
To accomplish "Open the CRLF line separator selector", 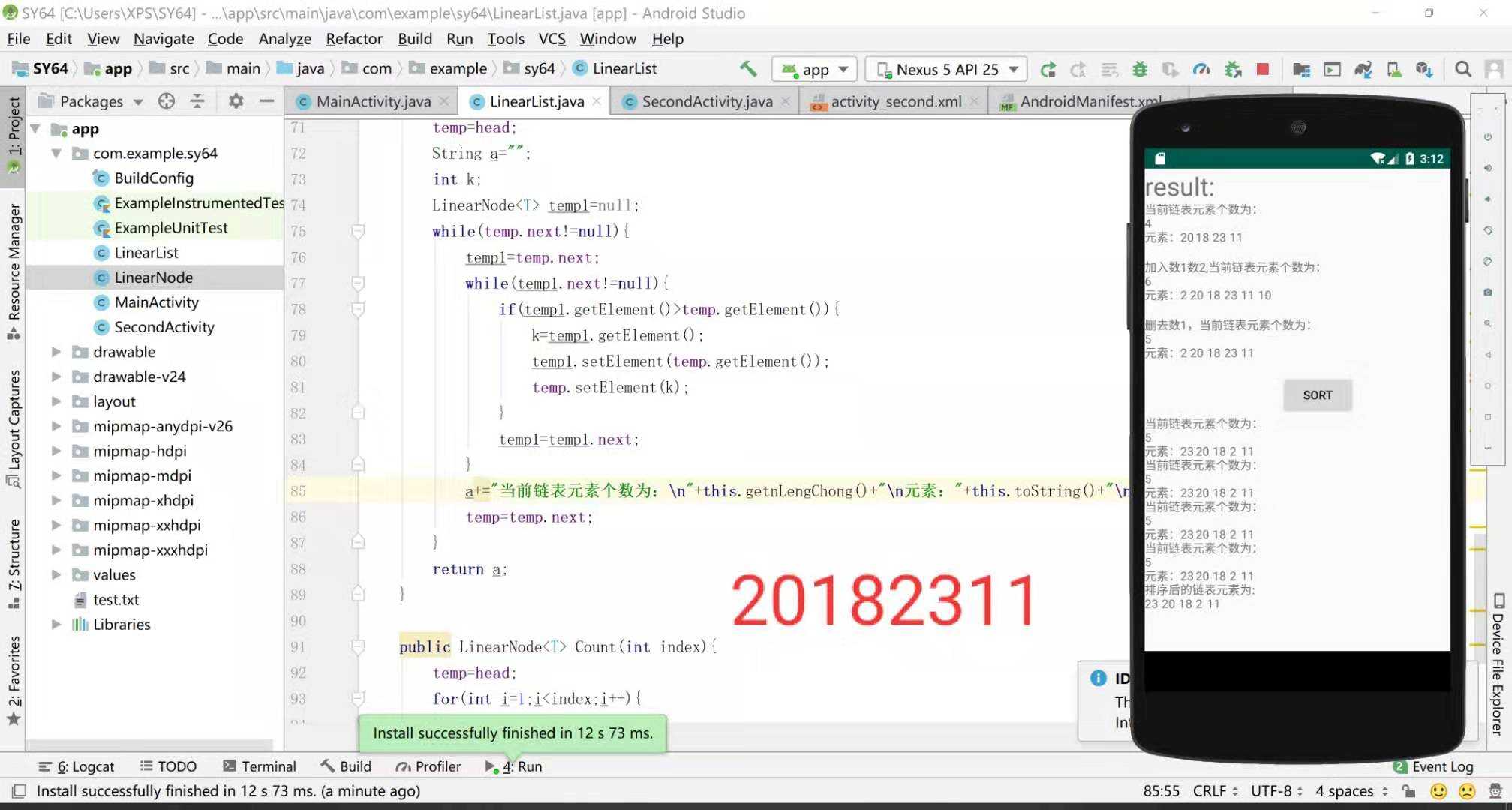I will tap(1215, 791).
